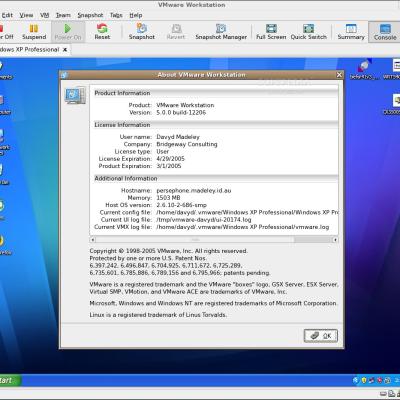The width and height of the screenshot is (400, 400).
Task: Close the Windows XP Professional tab
Action: [65, 50]
